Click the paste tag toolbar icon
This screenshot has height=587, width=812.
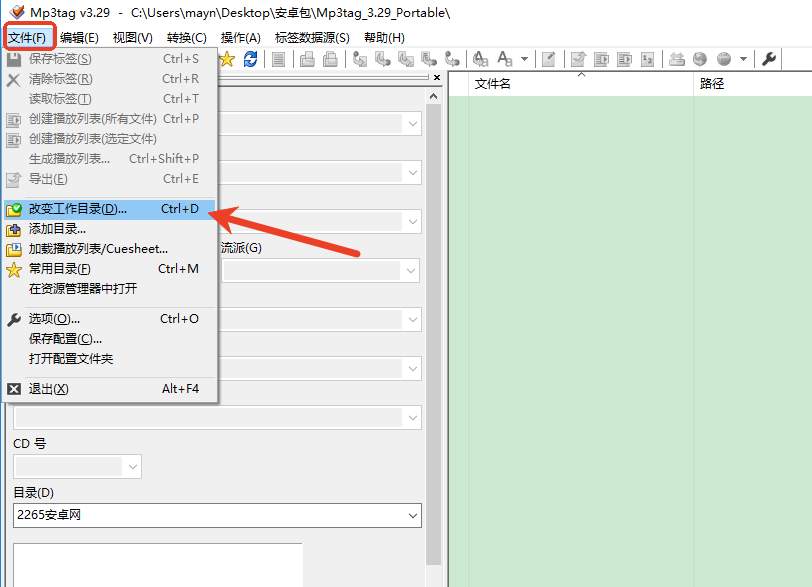(x=330, y=60)
